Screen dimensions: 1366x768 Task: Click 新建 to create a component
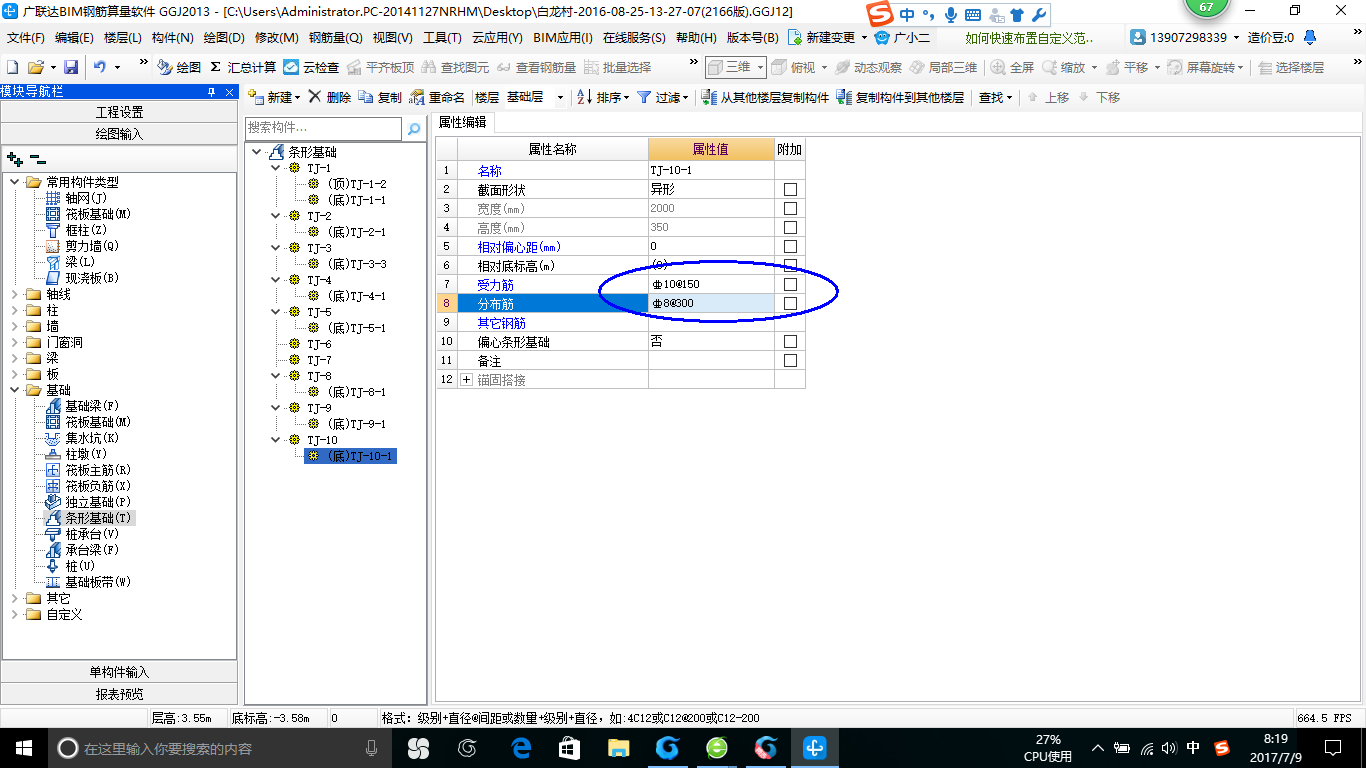pyautogui.click(x=274, y=97)
